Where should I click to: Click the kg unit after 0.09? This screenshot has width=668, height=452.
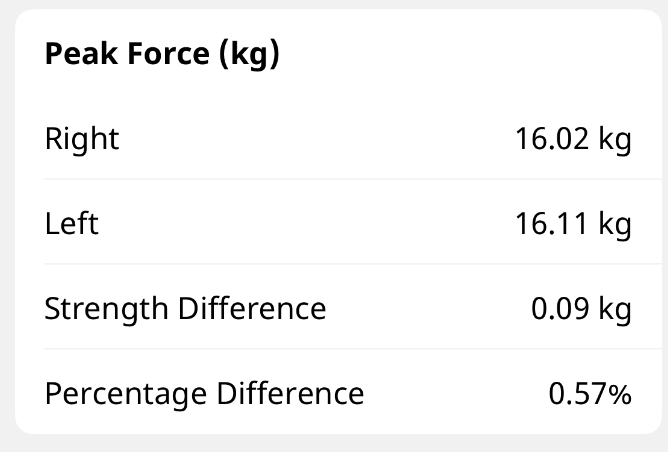tap(614, 308)
